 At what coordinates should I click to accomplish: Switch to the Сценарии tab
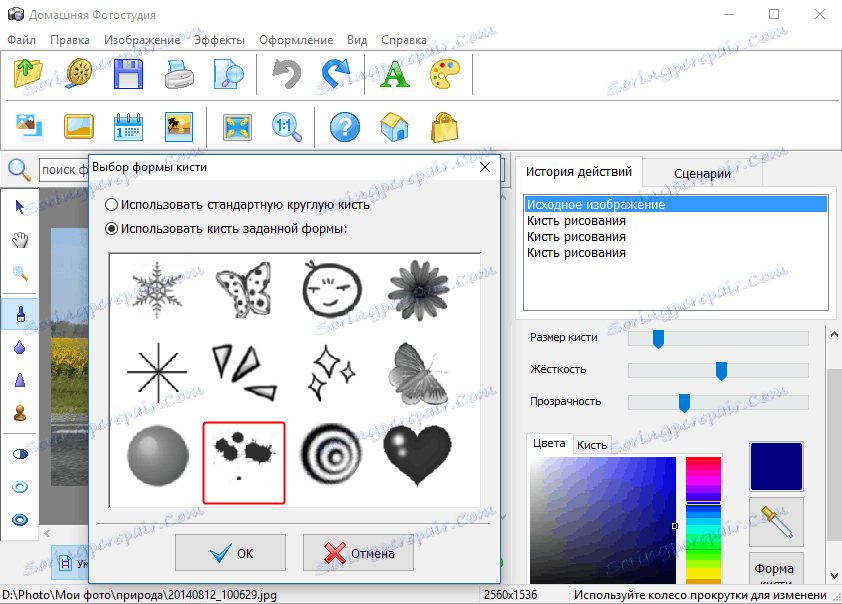click(702, 173)
